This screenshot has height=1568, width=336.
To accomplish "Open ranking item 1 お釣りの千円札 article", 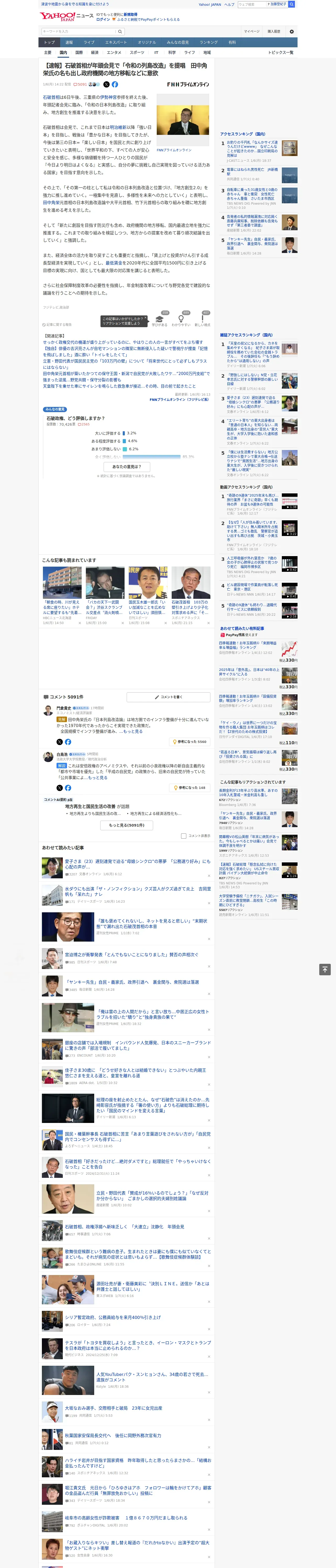I will point(252,149).
